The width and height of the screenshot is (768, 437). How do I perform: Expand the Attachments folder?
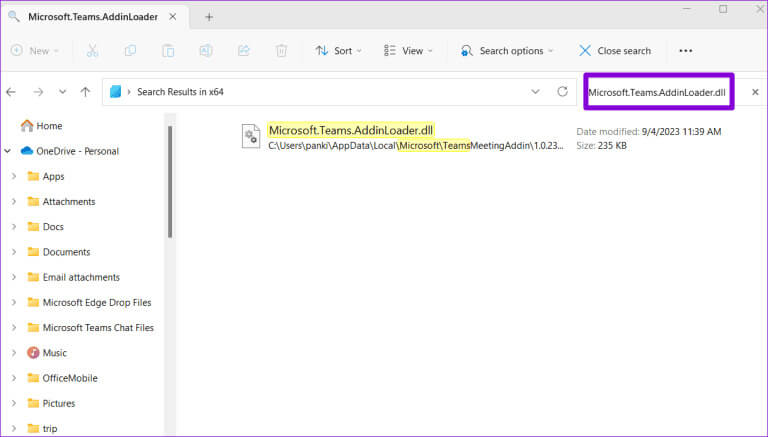point(14,201)
